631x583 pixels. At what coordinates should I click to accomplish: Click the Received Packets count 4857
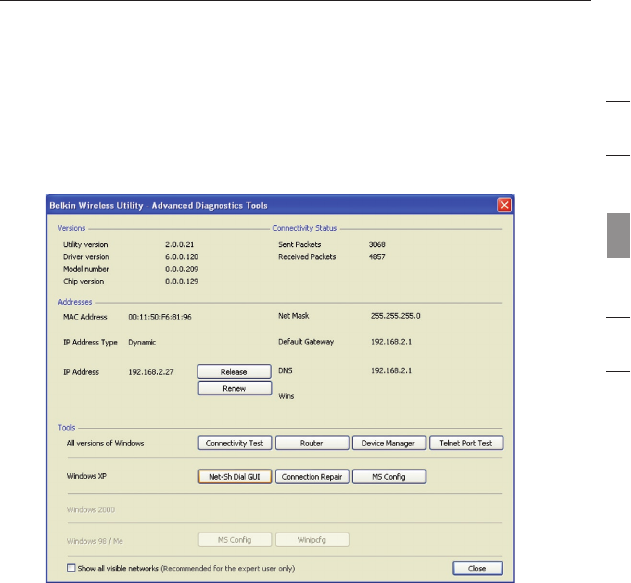tap(377, 257)
